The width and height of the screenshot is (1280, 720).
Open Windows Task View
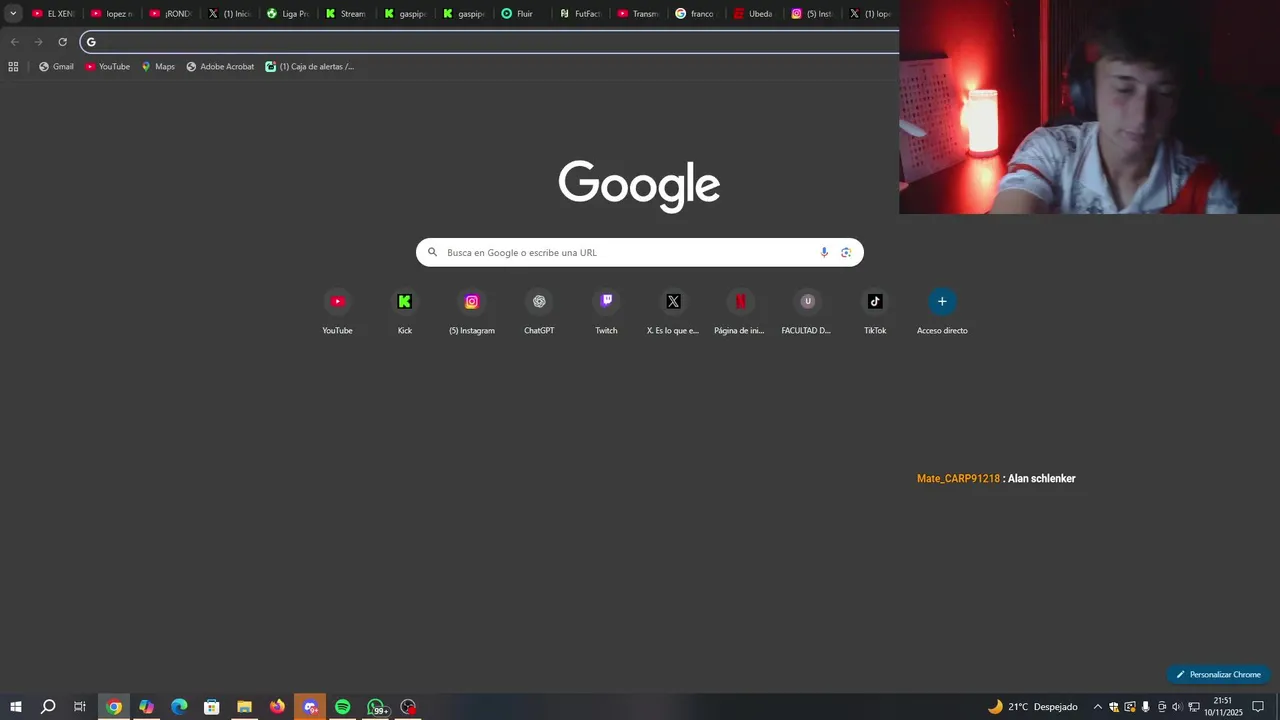tap(80, 707)
